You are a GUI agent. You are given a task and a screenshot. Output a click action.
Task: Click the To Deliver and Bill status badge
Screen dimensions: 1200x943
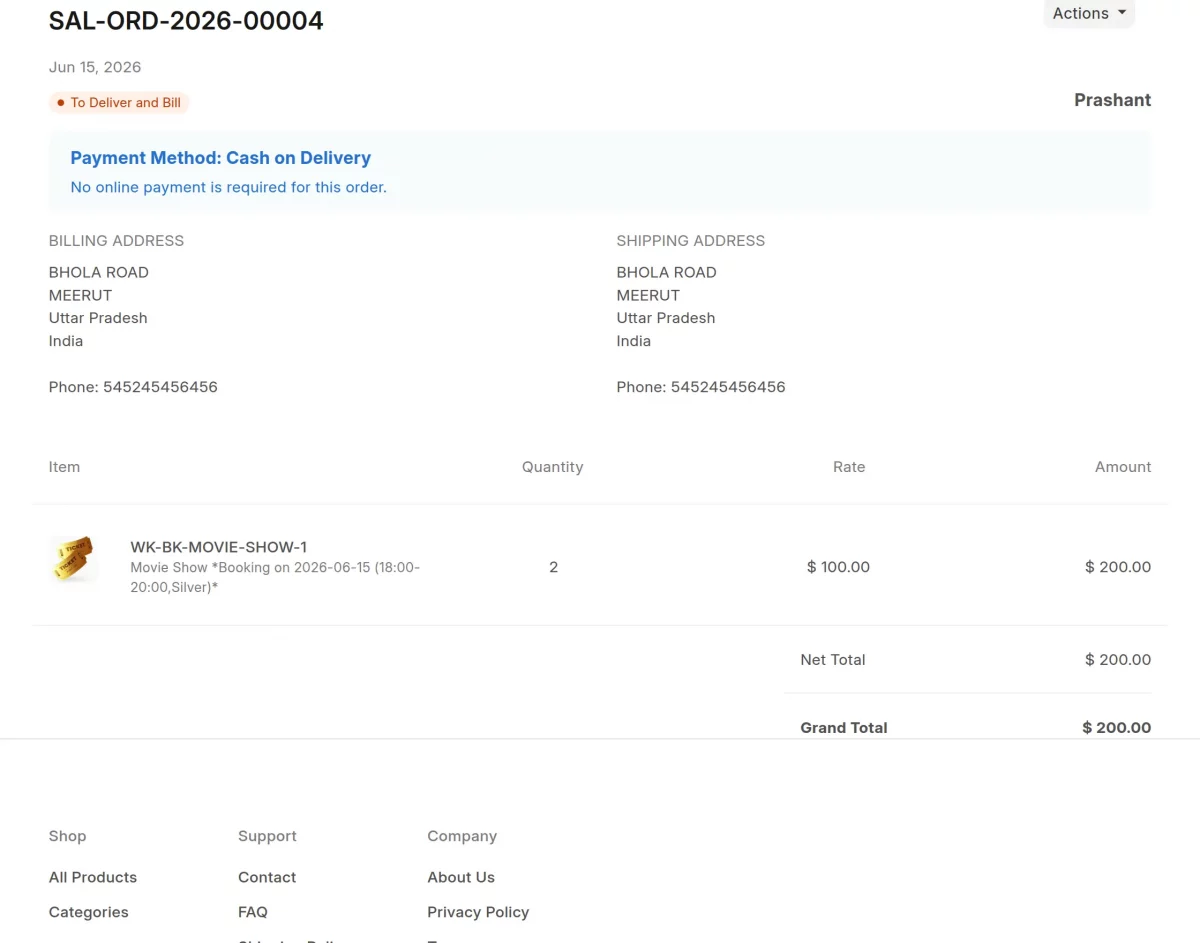coord(119,102)
